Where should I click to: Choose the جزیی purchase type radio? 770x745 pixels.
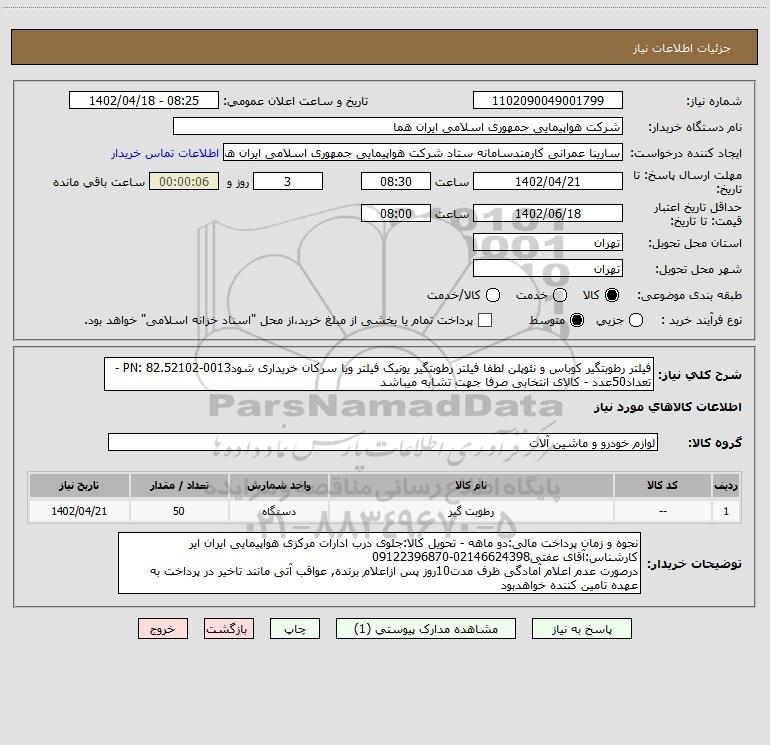click(x=636, y=320)
